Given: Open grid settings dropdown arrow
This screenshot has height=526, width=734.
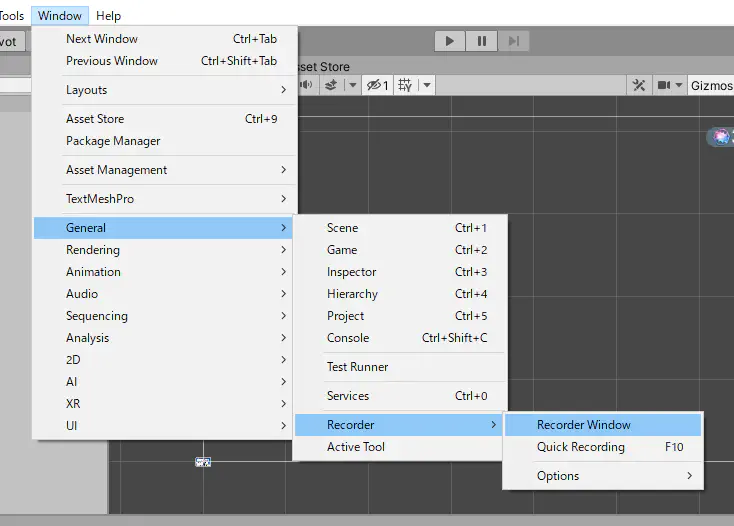Looking at the screenshot, I should 427,86.
